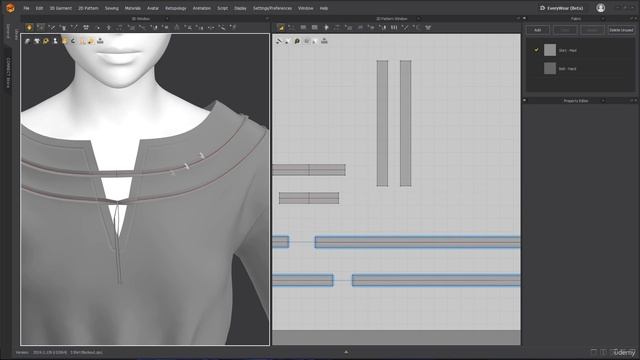
Task: Click the Add button in Fabric panel
Action: click(538, 30)
